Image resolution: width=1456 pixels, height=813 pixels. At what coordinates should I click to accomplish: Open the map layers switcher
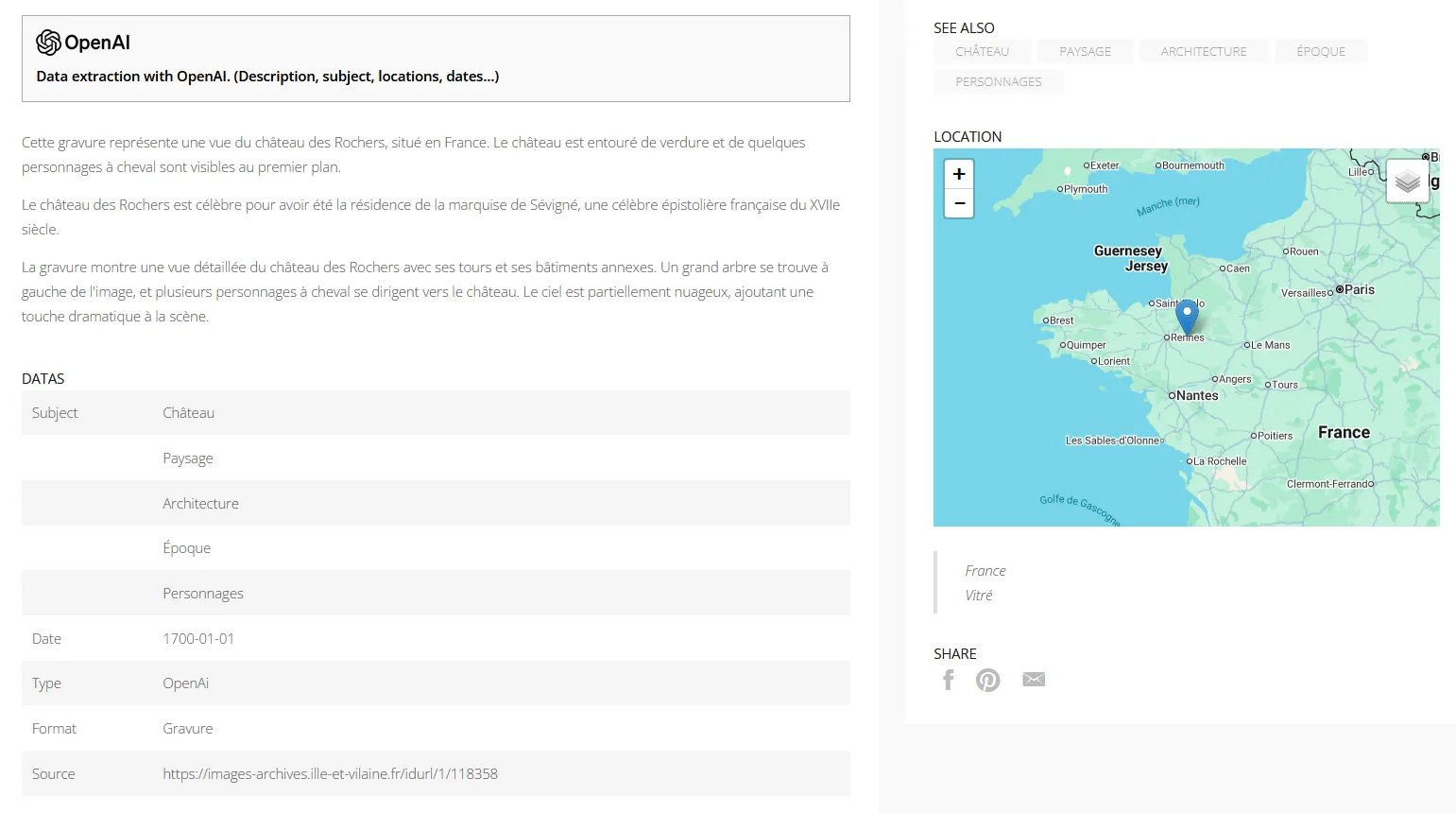[x=1407, y=181]
